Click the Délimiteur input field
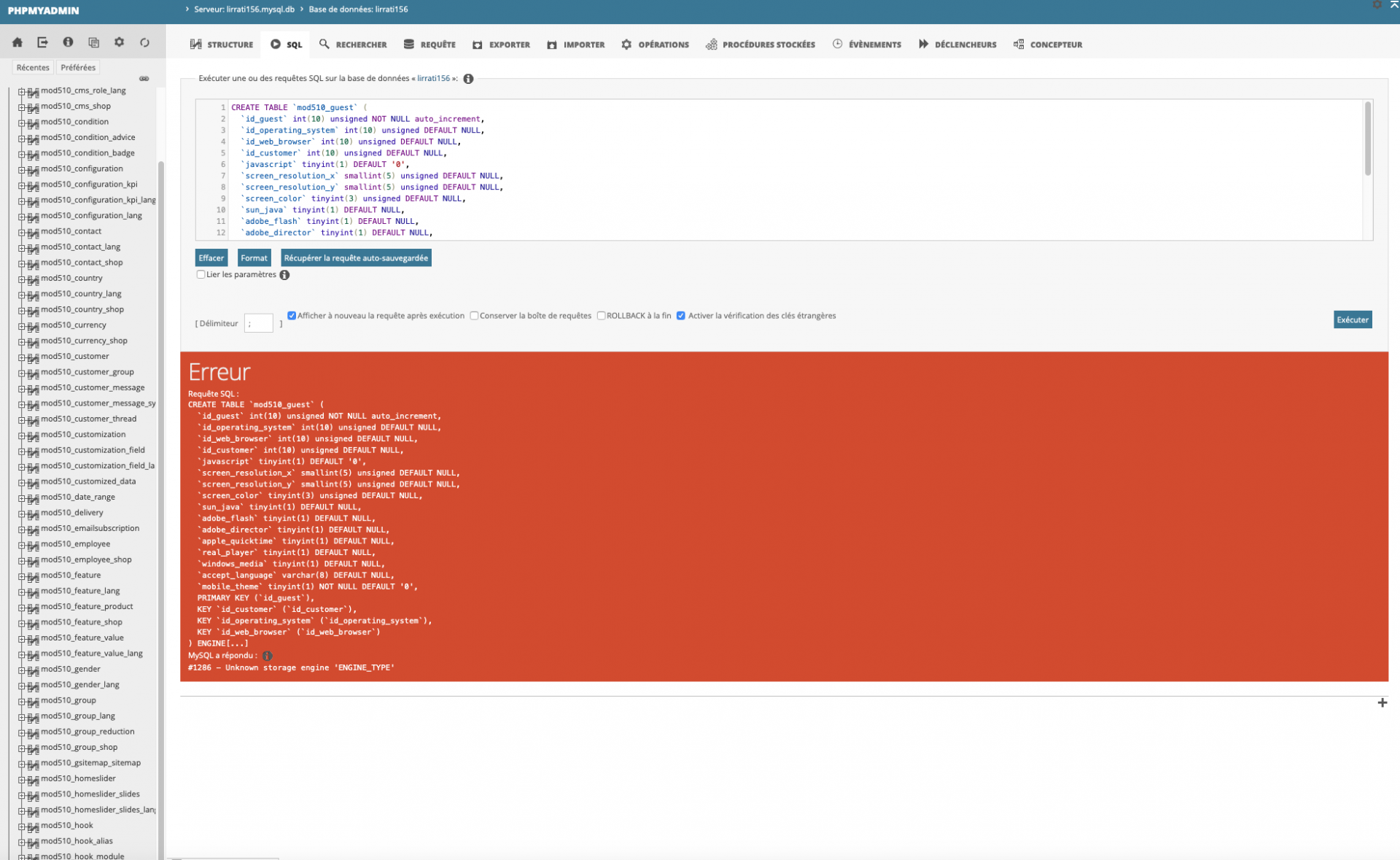Image resolution: width=1400 pixels, height=860 pixels. [258, 323]
